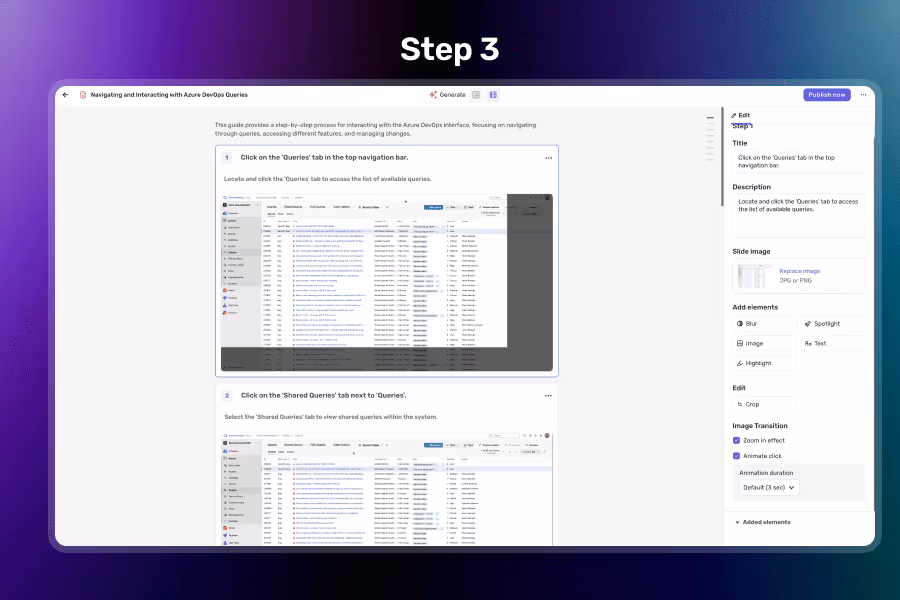Expand the Added elements section
This screenshot has height=600, width=900.
763,522
